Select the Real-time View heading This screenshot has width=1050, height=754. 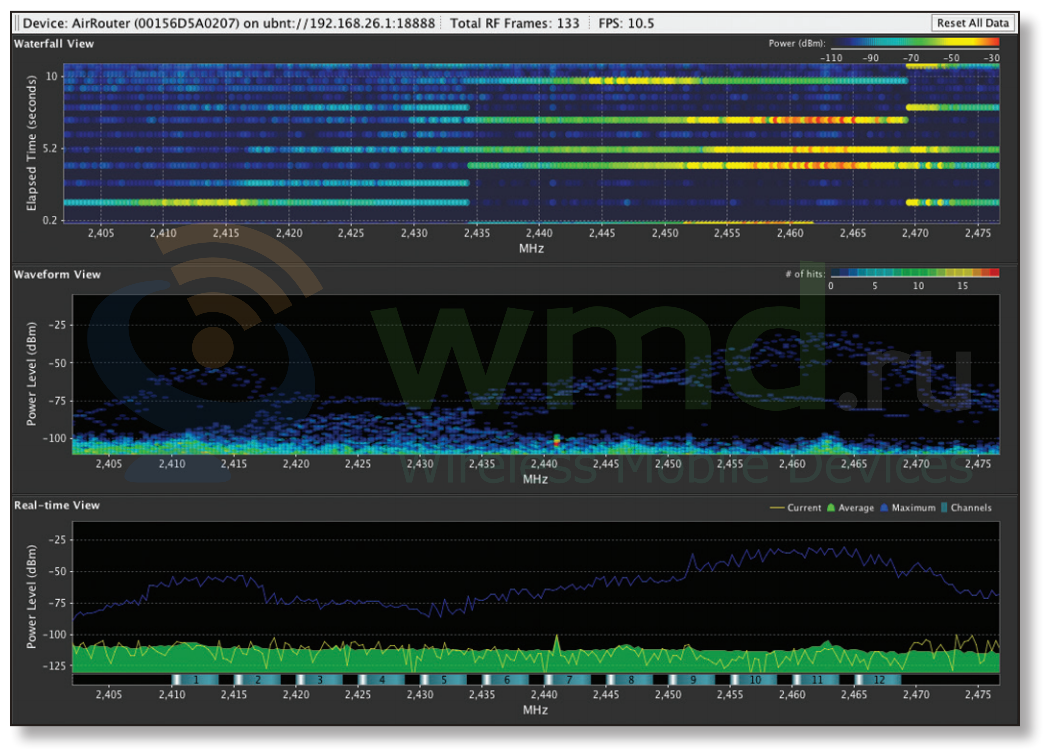tap(57, 506)
